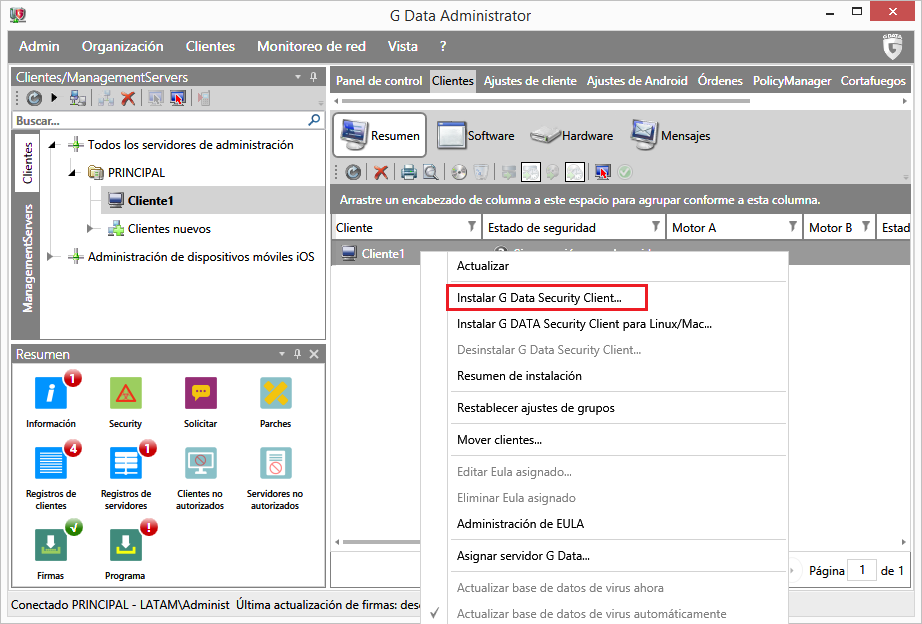Image resolution: width=922 pixels, height=624 pixels.
Task: Switch to vertical ManagementServers side tab
Action: (x=27, y=258)
